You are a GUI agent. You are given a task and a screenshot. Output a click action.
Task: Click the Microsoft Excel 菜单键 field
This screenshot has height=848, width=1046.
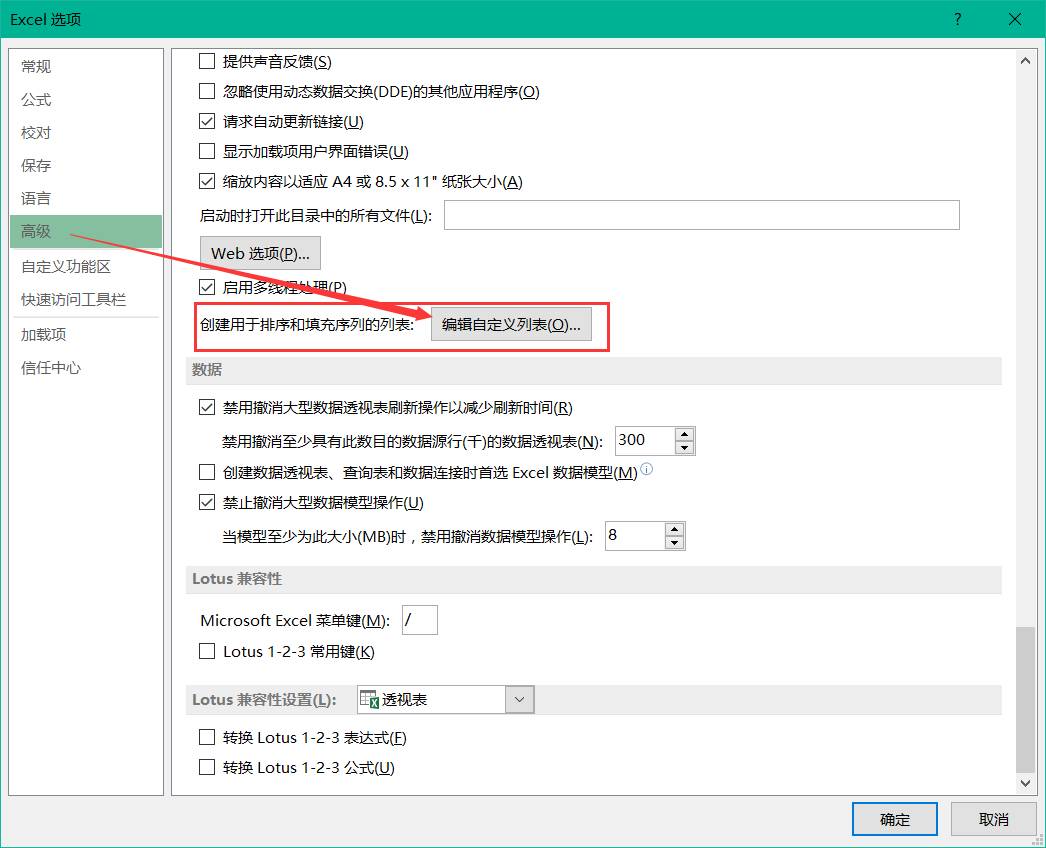coord(420,620)
